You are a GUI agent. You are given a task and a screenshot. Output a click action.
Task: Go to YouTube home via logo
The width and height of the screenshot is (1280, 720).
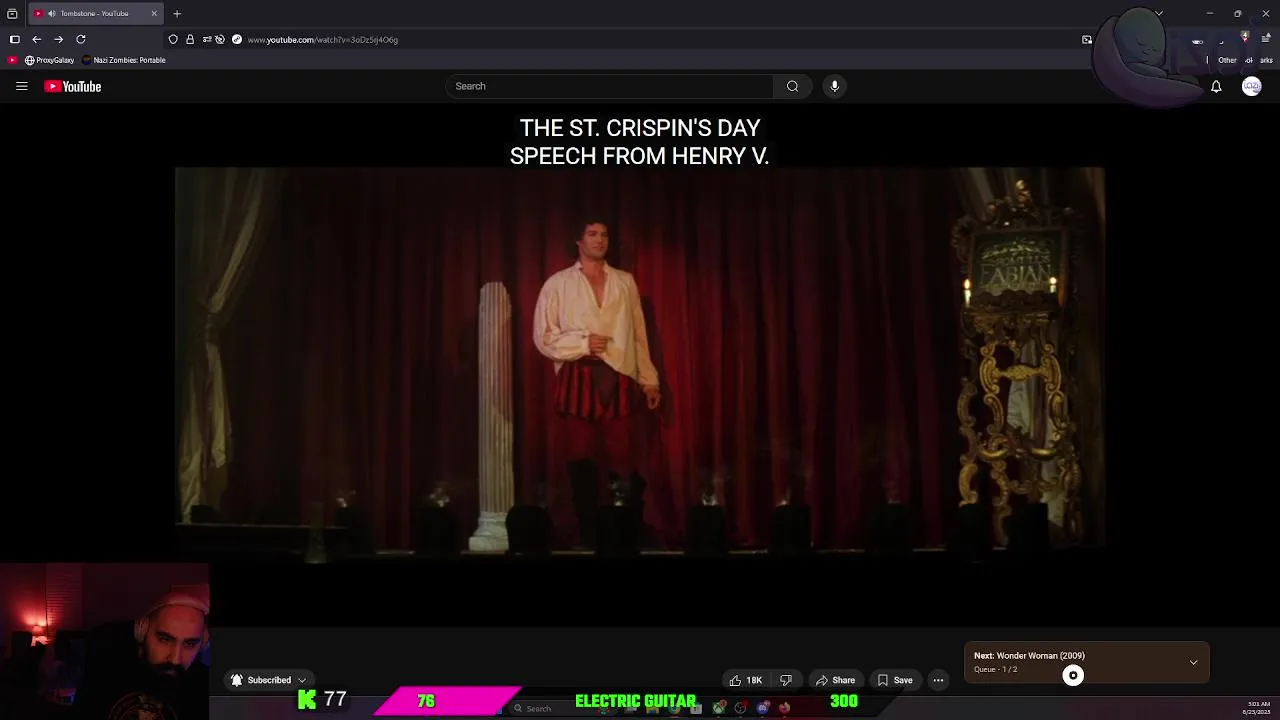pyautogui.click(x=73, y=86)
